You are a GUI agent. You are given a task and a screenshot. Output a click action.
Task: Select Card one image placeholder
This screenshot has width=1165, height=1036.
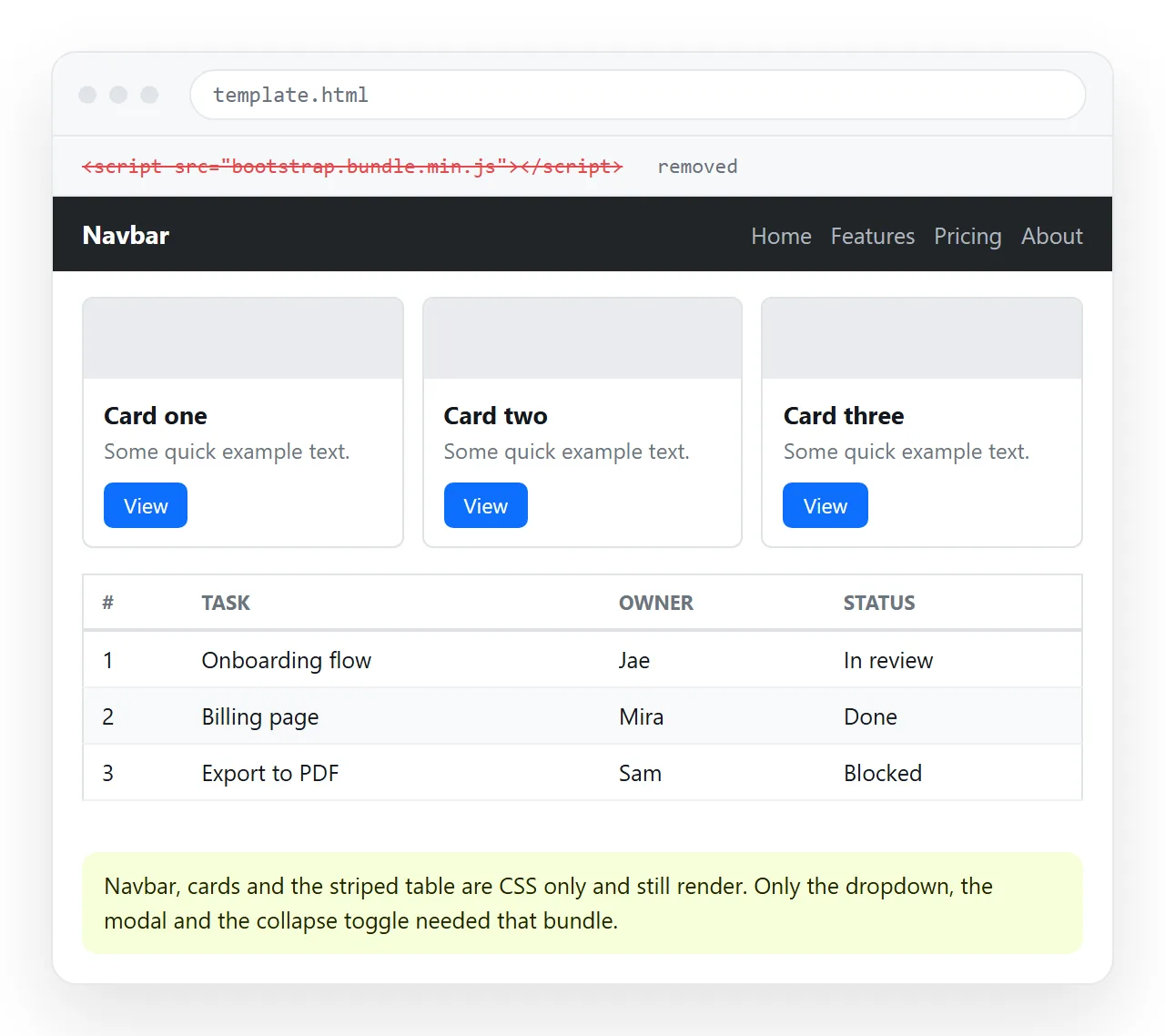point(243,338)
